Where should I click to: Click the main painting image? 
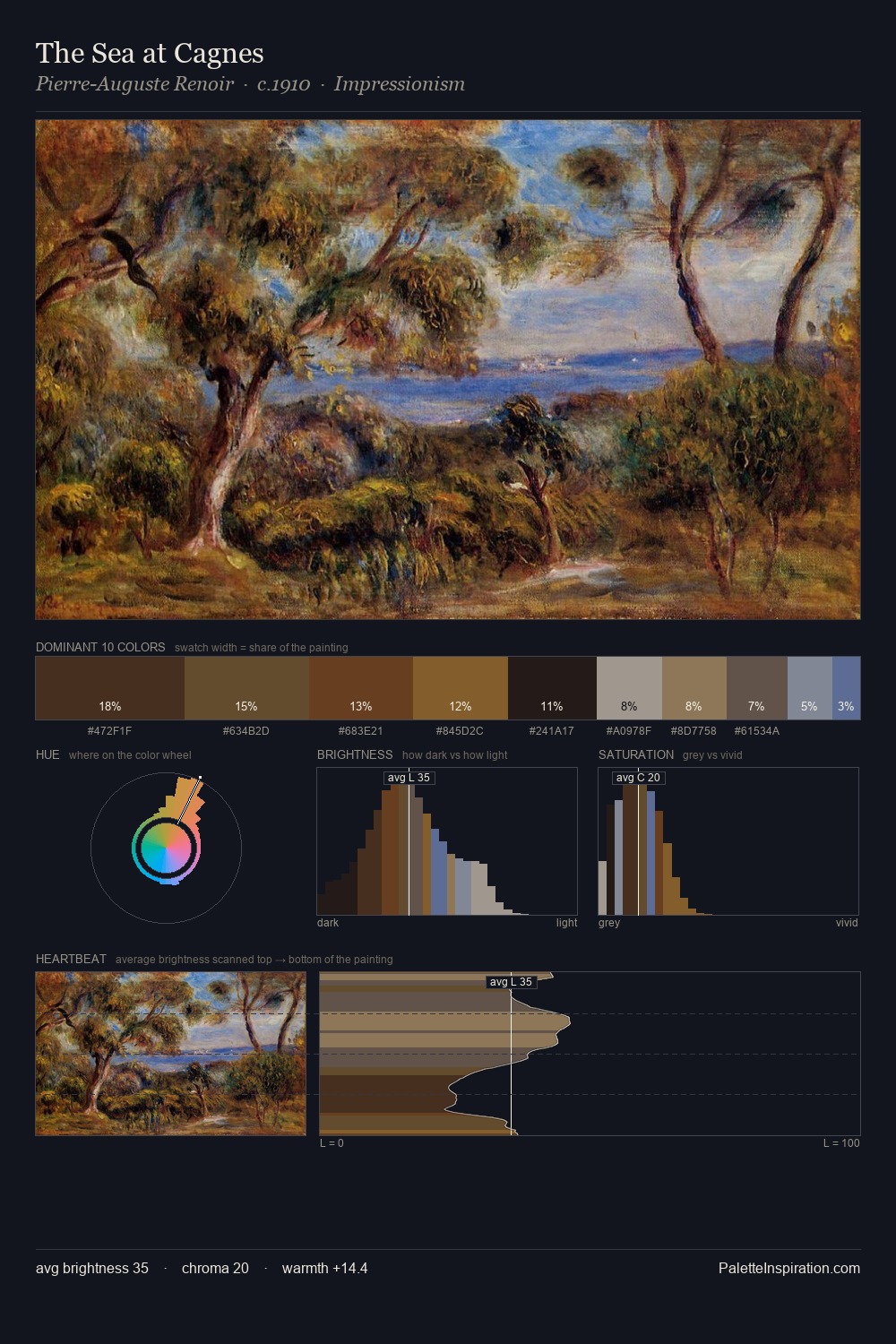[448, 370]
